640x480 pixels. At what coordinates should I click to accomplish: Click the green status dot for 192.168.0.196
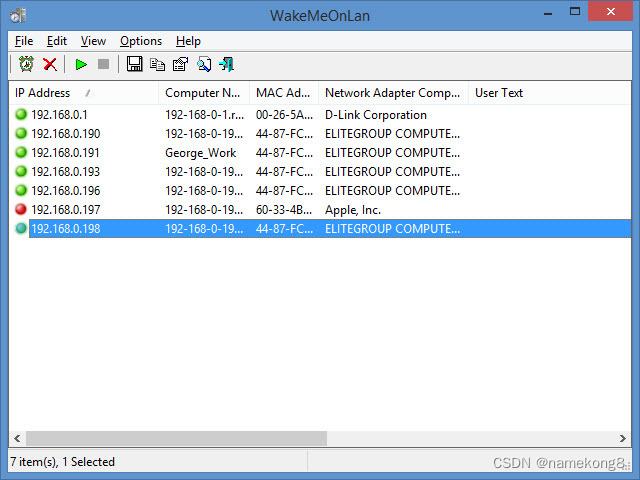21,190
